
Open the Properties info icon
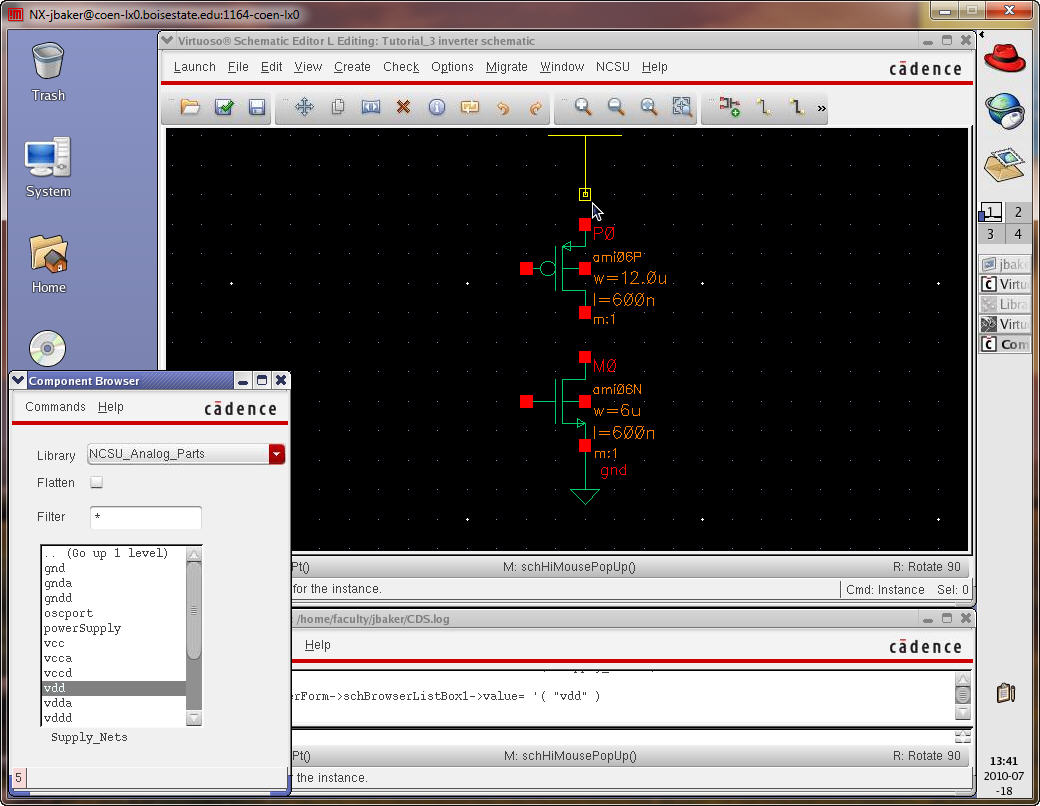pos(436,107)
